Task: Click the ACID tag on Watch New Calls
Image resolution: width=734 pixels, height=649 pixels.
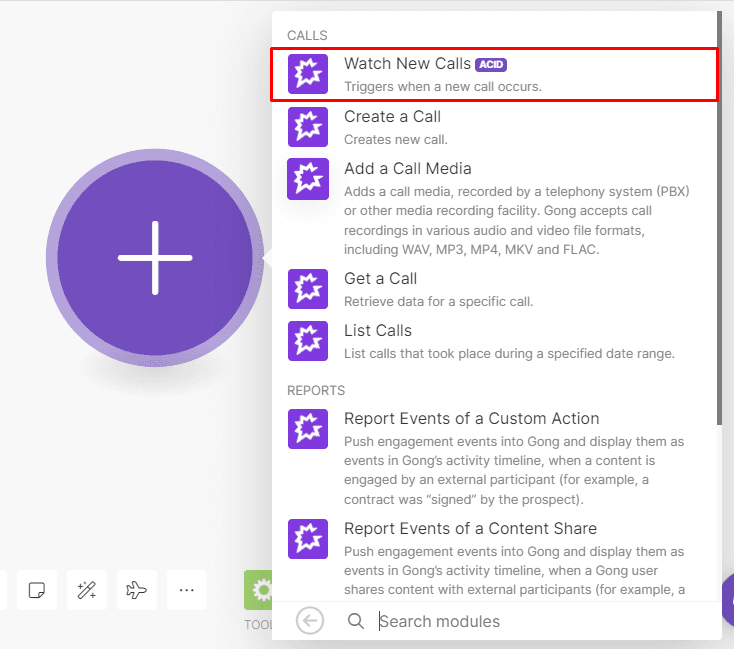Action: [x=491, y=64]
